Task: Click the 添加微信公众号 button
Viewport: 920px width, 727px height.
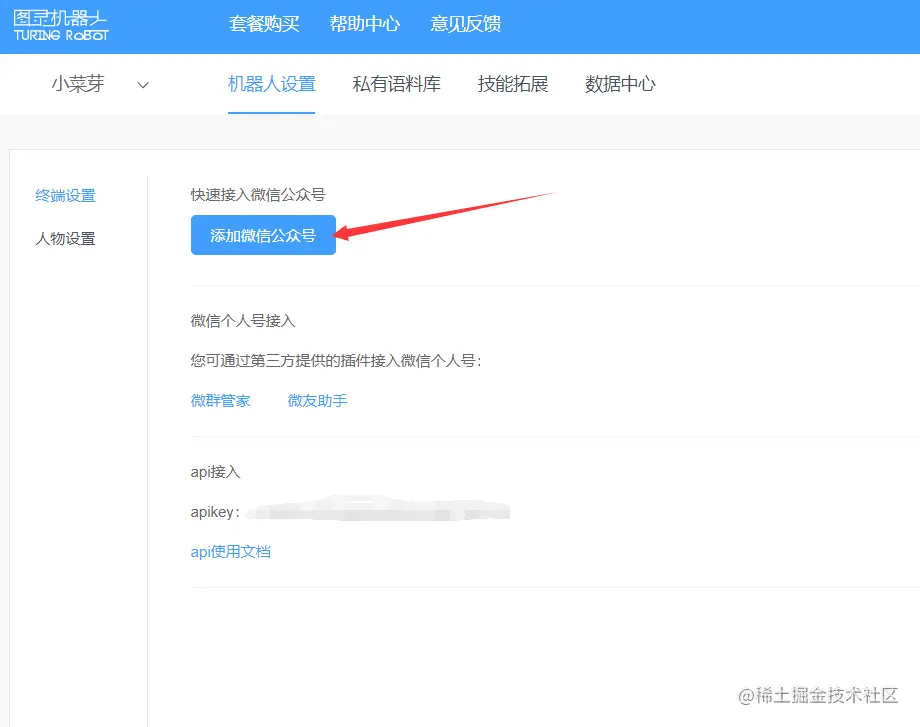Action: click(x=263, y=235)
